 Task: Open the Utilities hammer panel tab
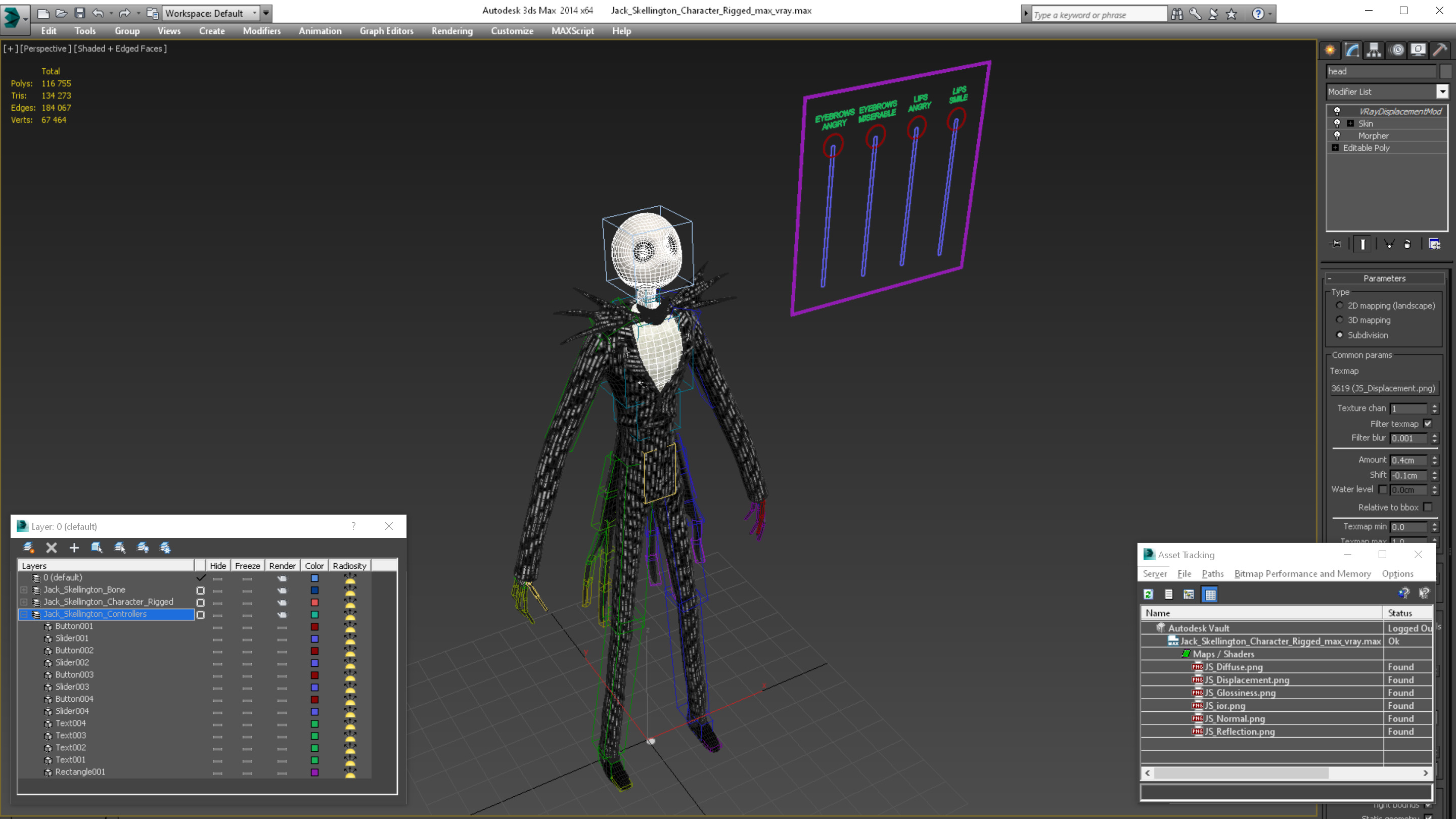point(1440,50)
